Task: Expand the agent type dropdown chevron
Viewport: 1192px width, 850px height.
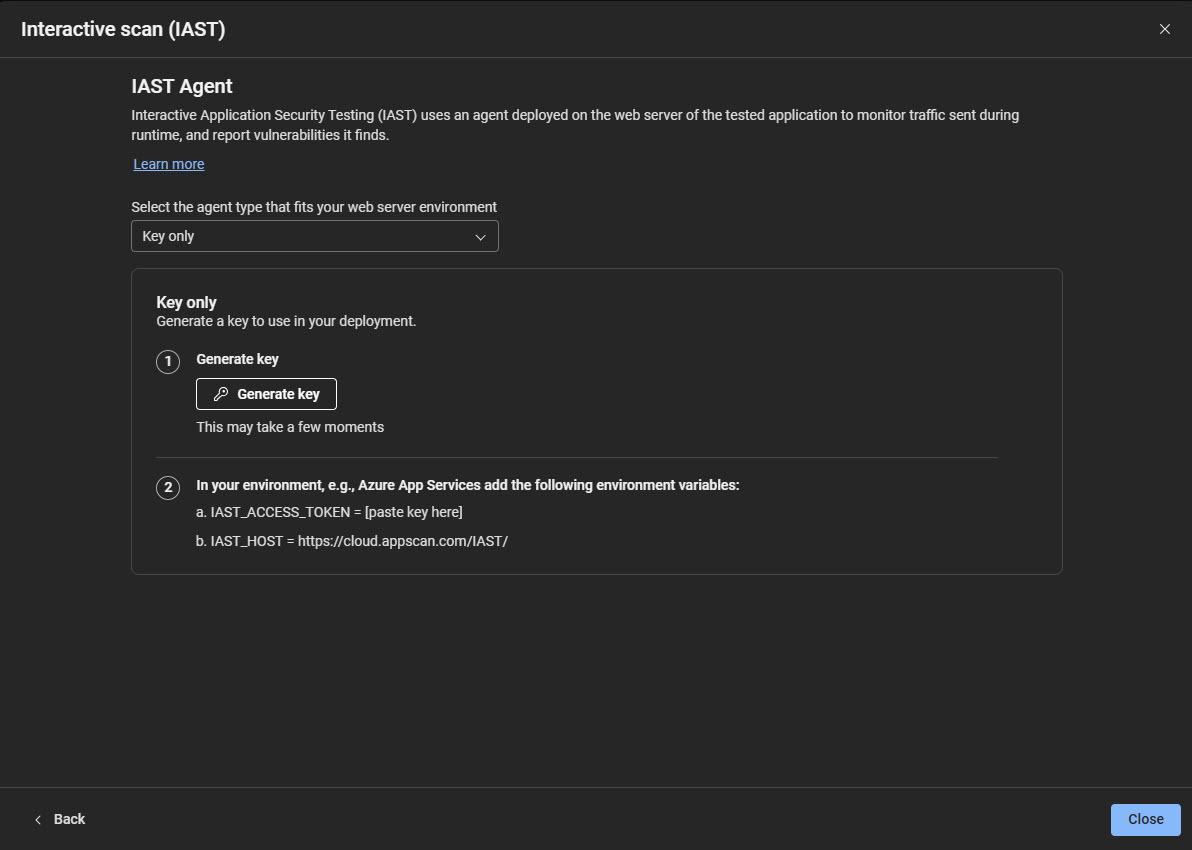Action: [x=480, y=237]
